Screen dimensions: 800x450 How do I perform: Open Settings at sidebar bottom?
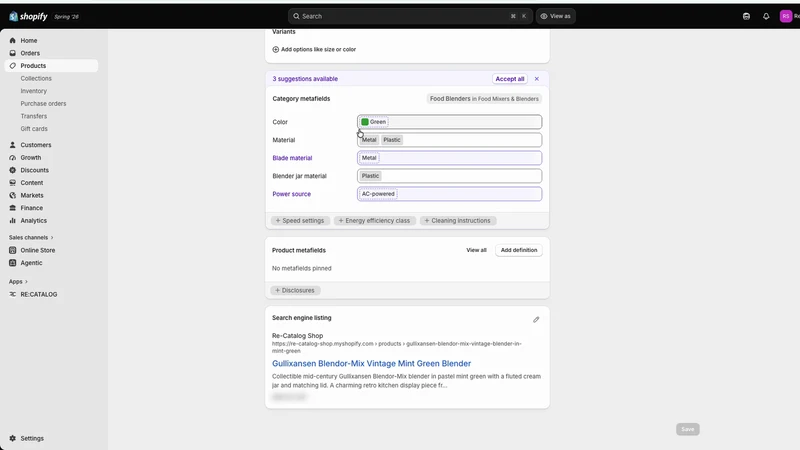[x=32, y=438]
